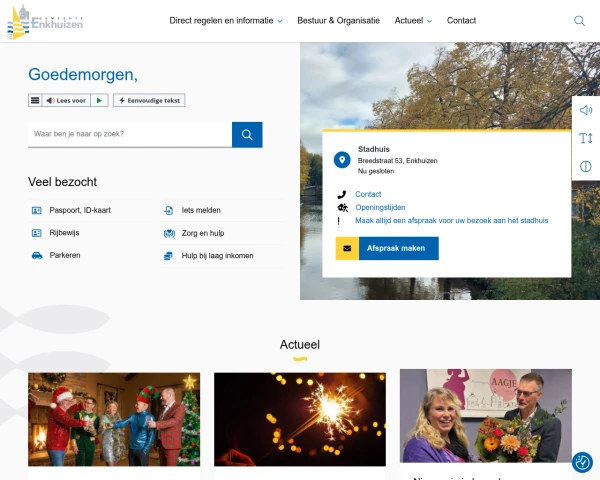Click the search field 'Waar ben je naar op zoek?'

pos(130,134)
